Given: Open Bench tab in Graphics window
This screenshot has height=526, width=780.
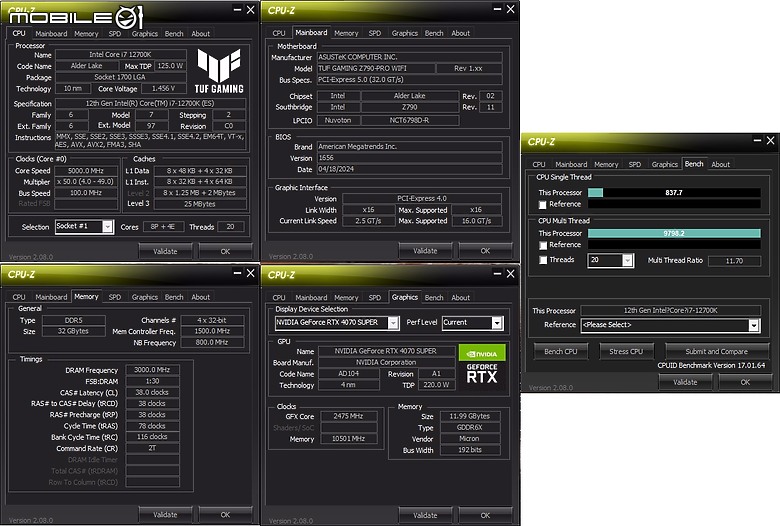Looking at the screenshot, I should (434, 298).
